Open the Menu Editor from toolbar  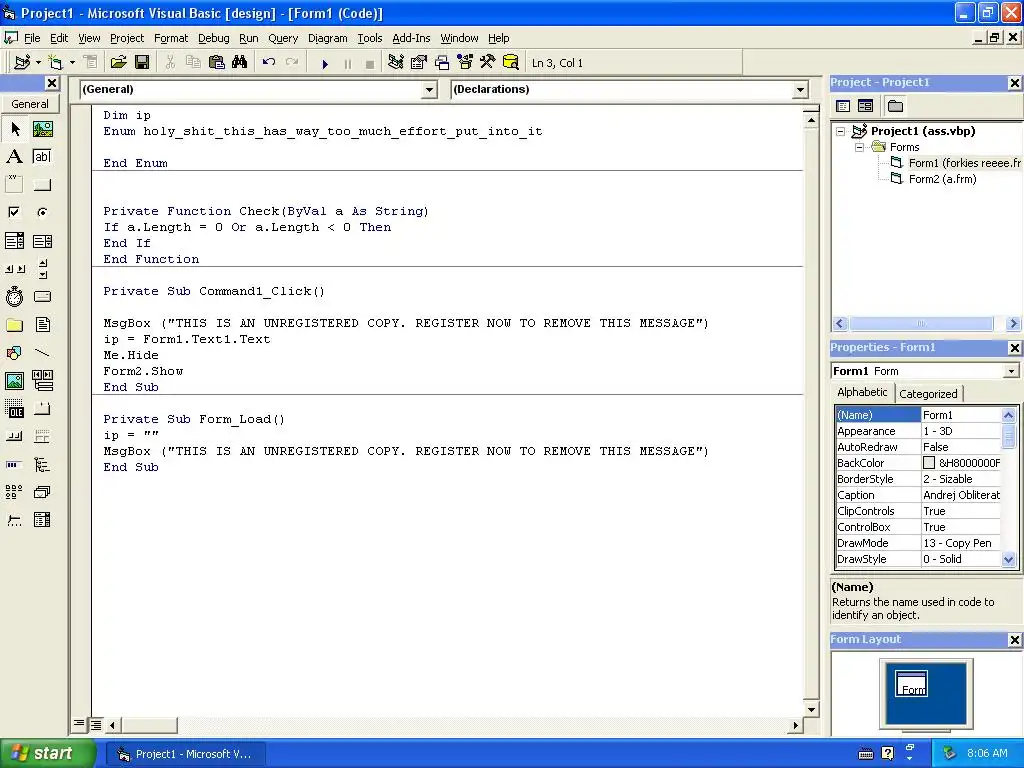pos(90,63)
